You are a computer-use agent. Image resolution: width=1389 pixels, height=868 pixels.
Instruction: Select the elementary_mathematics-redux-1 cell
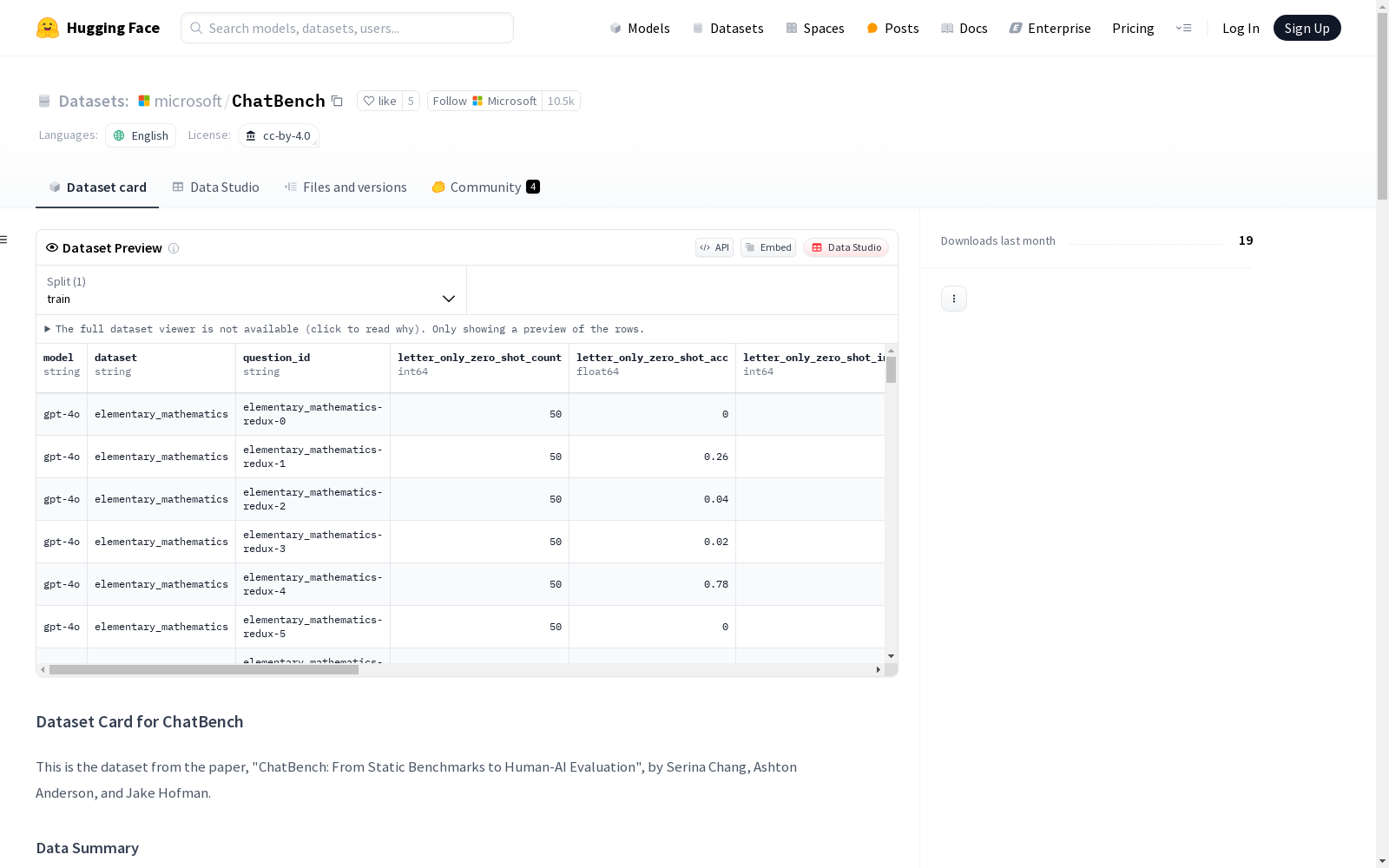[x=313, y=457]
